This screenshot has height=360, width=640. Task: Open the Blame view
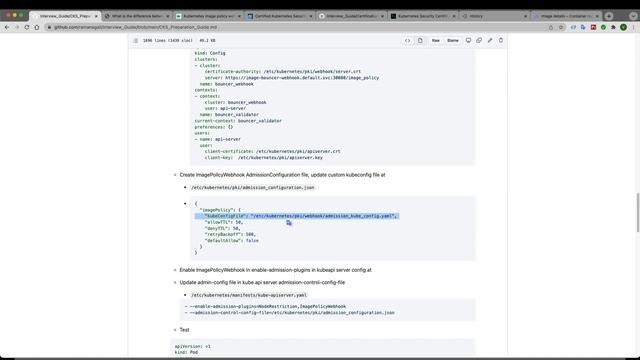[453, 40]
